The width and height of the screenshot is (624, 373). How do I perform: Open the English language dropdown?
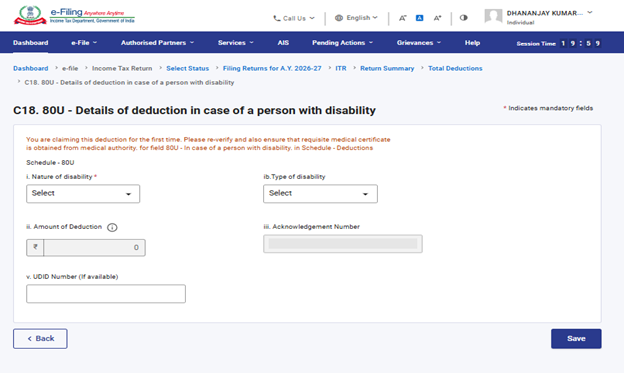pos(356,18)
